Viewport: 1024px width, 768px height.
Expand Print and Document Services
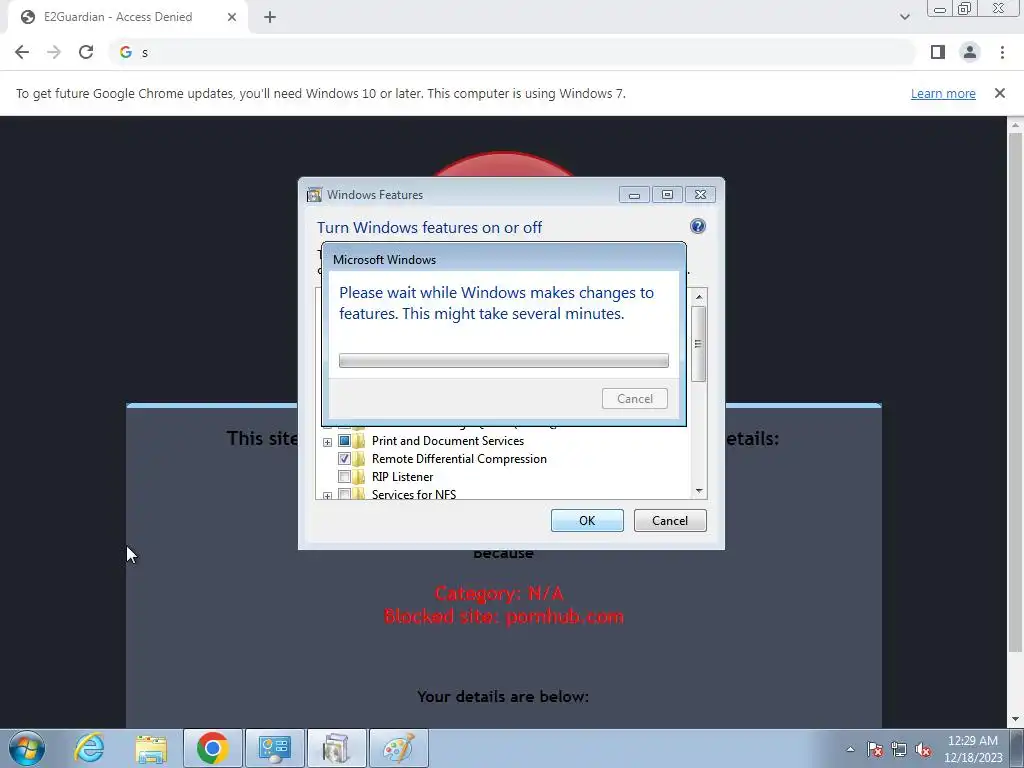point(327,442)
